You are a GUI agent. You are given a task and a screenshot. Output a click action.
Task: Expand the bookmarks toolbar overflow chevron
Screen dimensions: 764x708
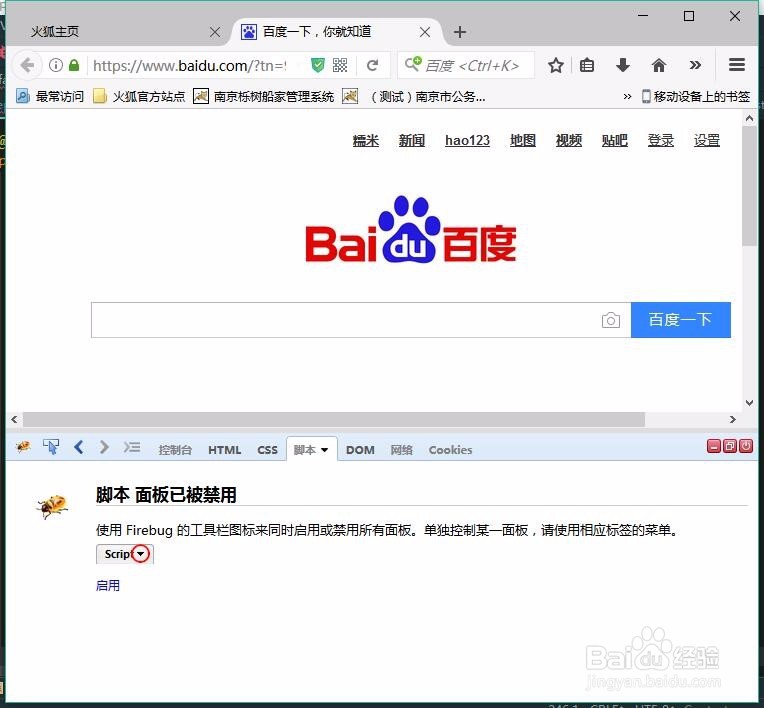[x=627, y=96]
